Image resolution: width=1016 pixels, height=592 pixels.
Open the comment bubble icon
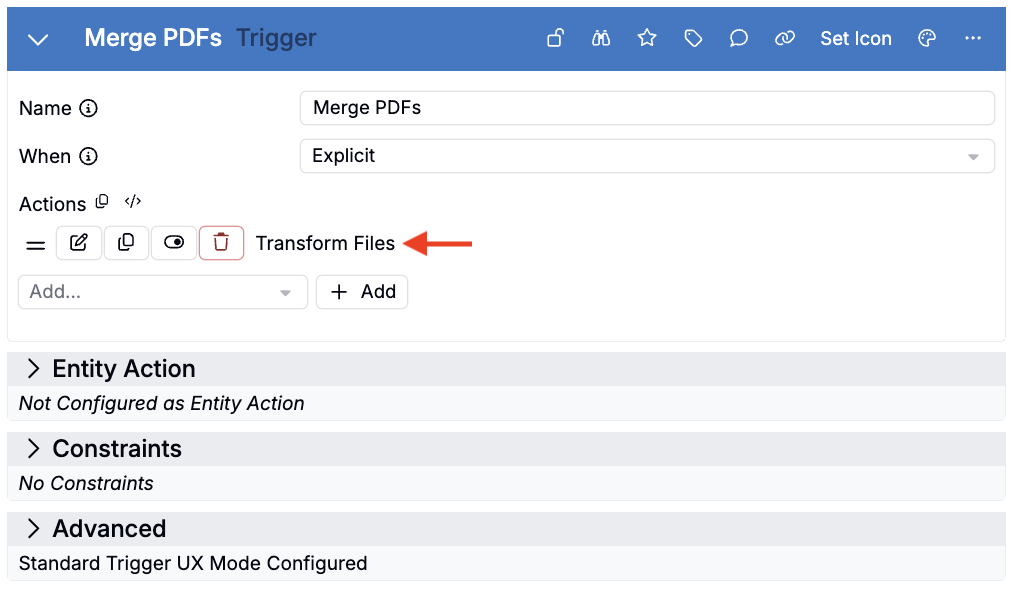coord(739,39)
